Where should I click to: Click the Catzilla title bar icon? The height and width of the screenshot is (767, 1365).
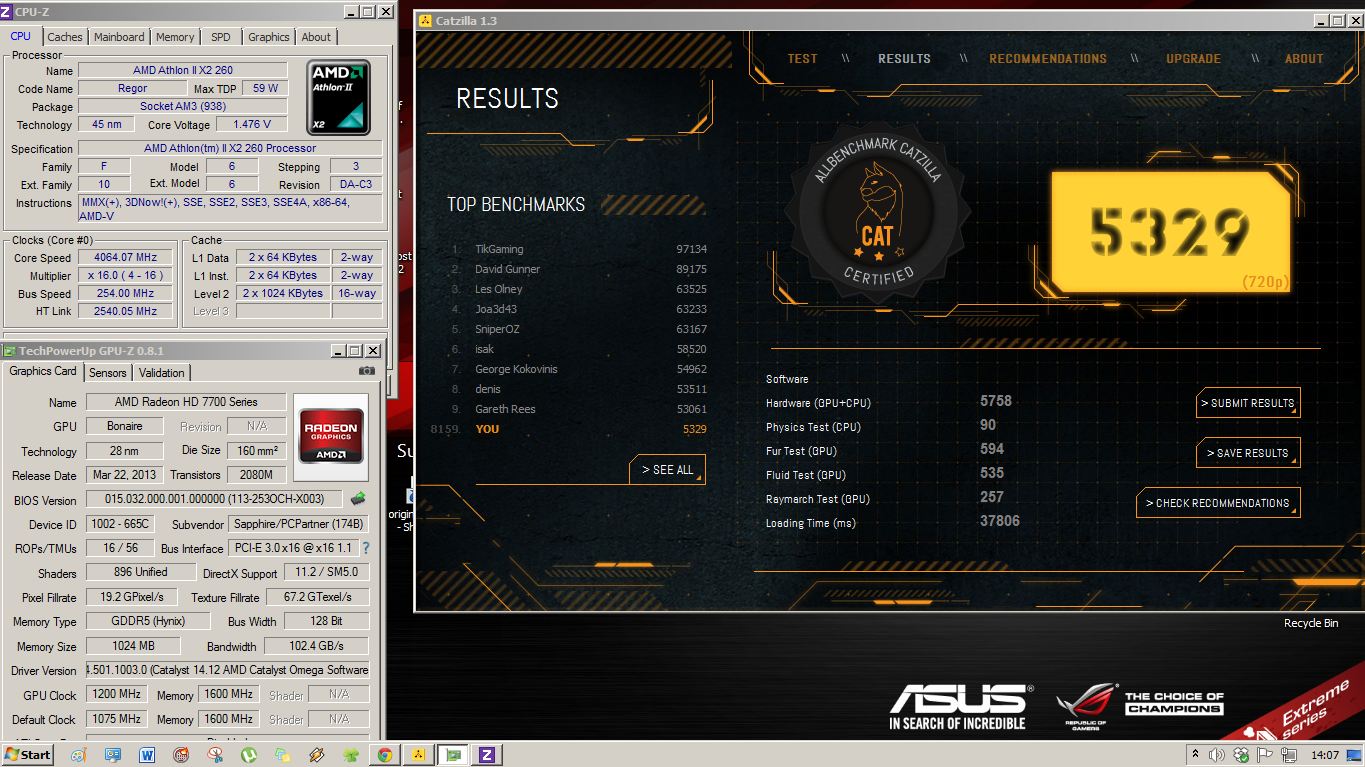point(426,21)
